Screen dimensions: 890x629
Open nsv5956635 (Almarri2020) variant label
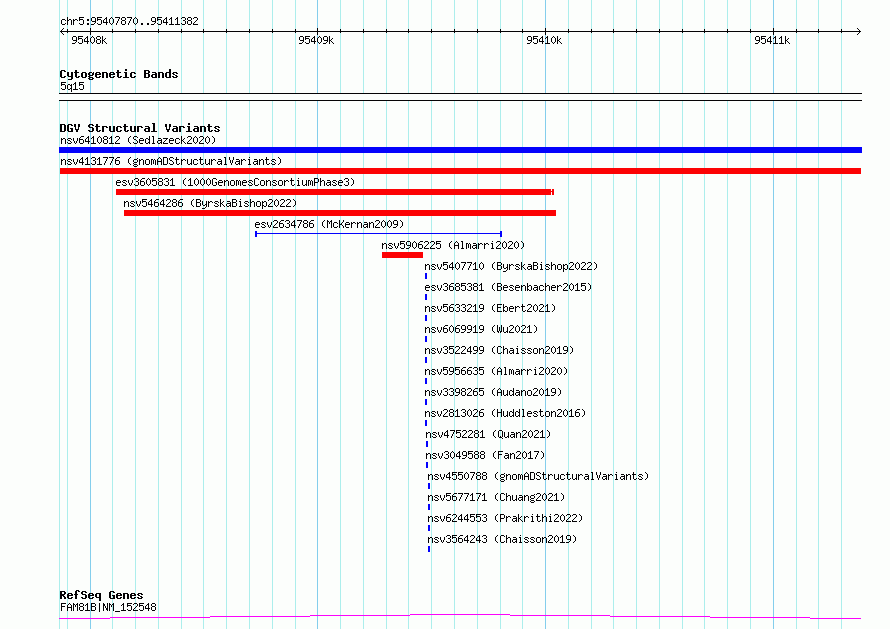pyautogui.click(x=496, y=371)
